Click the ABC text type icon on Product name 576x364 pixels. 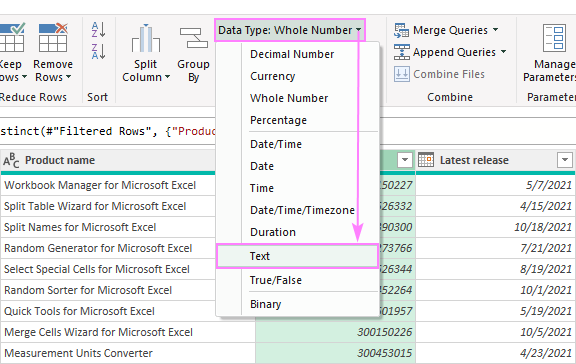coord(11,161)
